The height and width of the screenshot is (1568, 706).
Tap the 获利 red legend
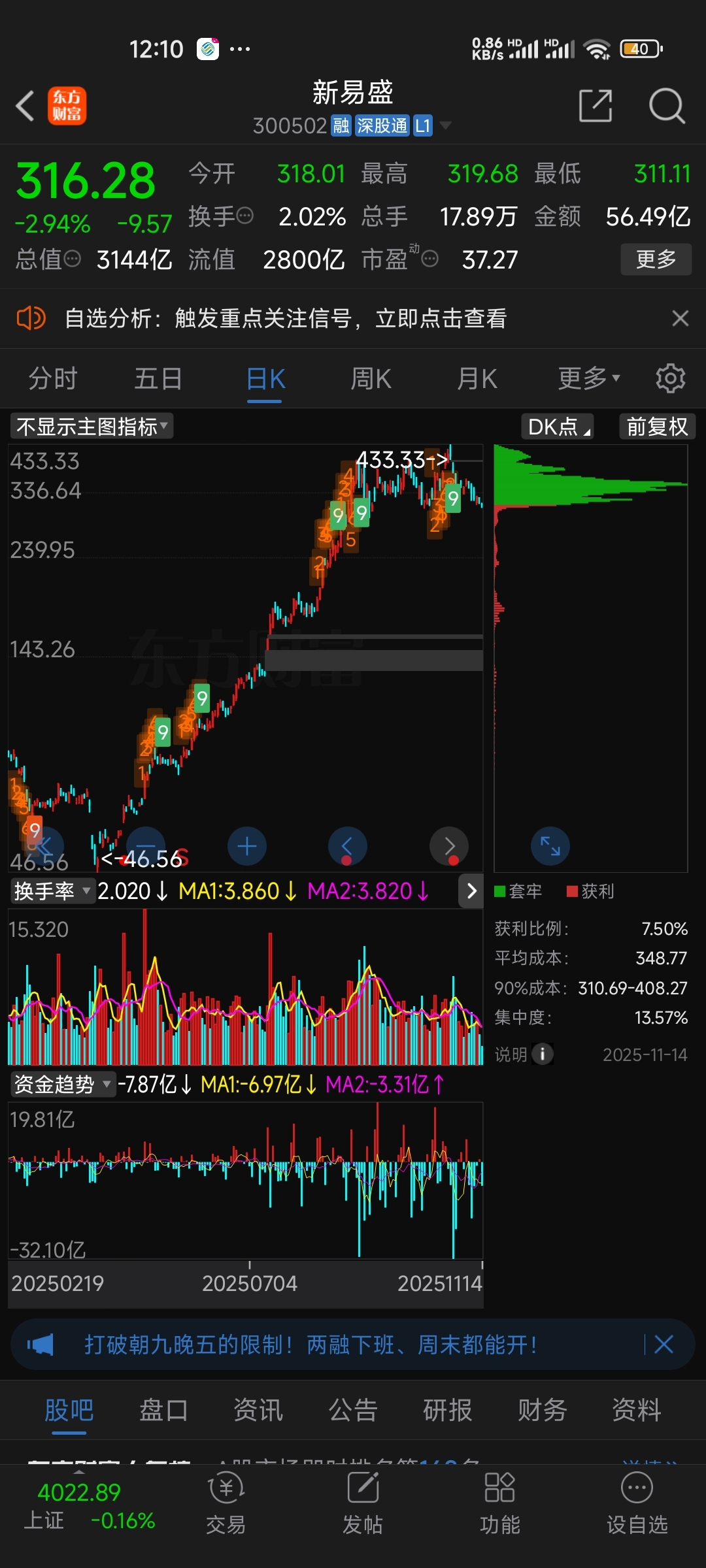coord(590,891)
